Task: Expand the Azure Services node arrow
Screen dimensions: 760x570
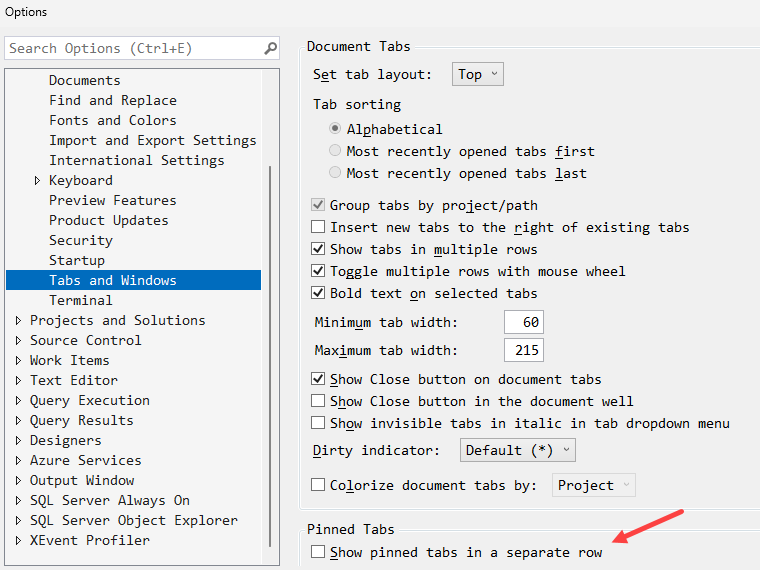Action: [18, 461]
